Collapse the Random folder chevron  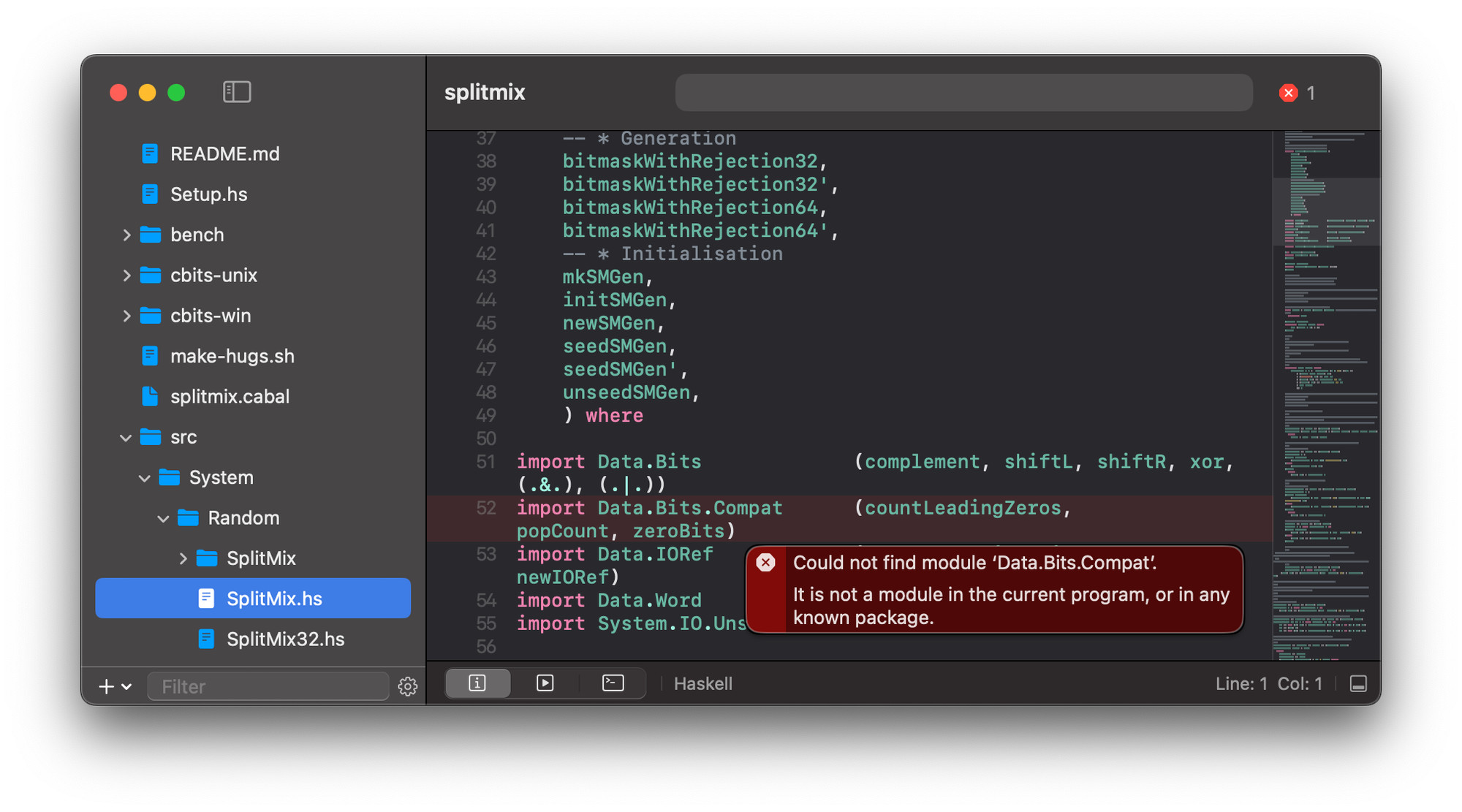click(x=163, y=518)
